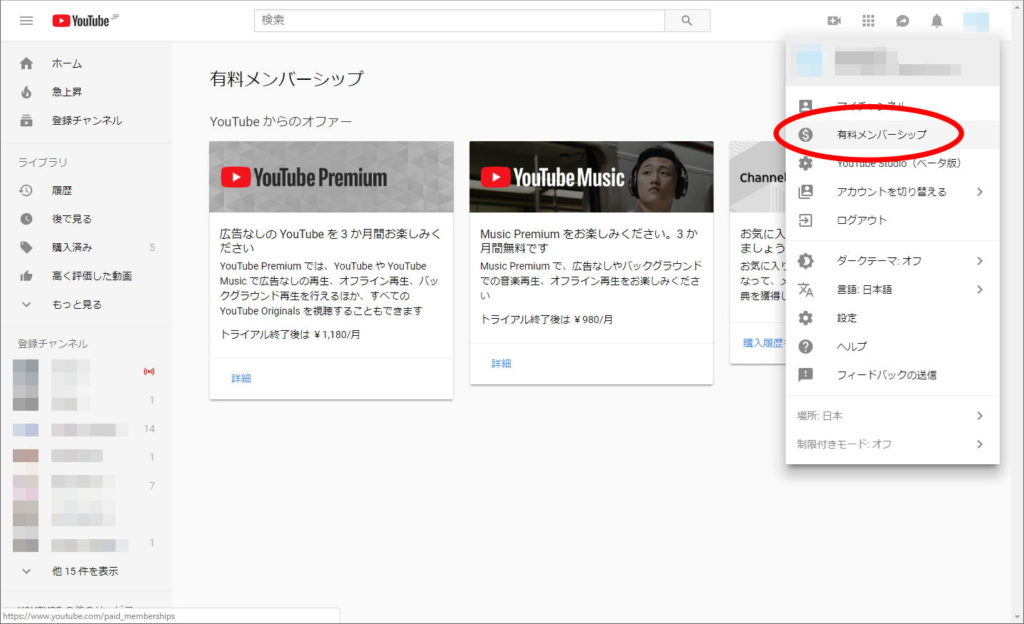The image size is (1024, 624).
Task: Click the "YouTube からのオファー" heading
Action: (281, 121)
